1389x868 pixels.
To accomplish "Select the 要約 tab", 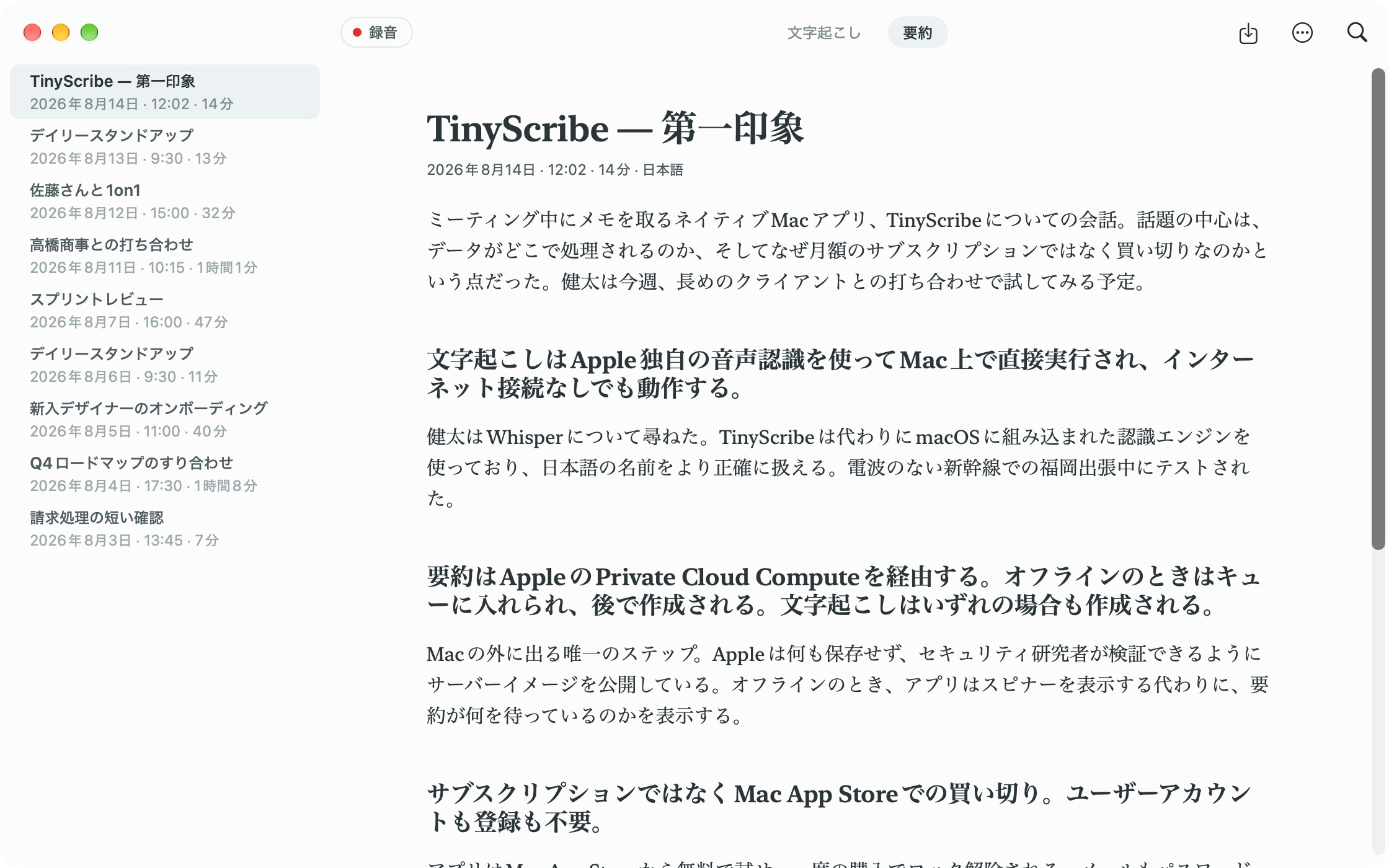I will [x=917, y=32].
